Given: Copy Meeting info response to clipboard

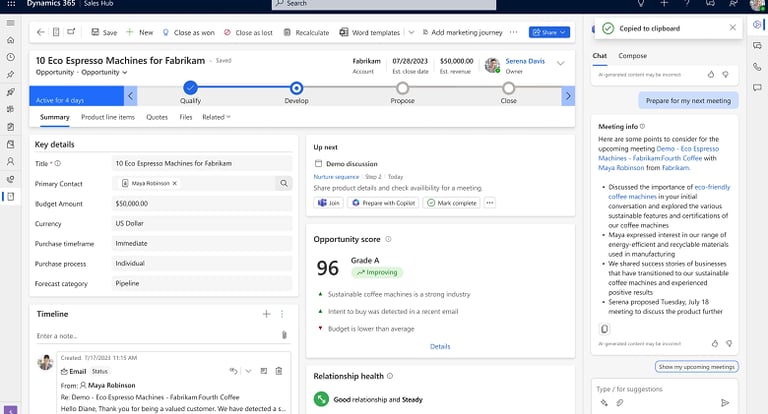Looking at the screenshot, I should [x=604, y=329].
